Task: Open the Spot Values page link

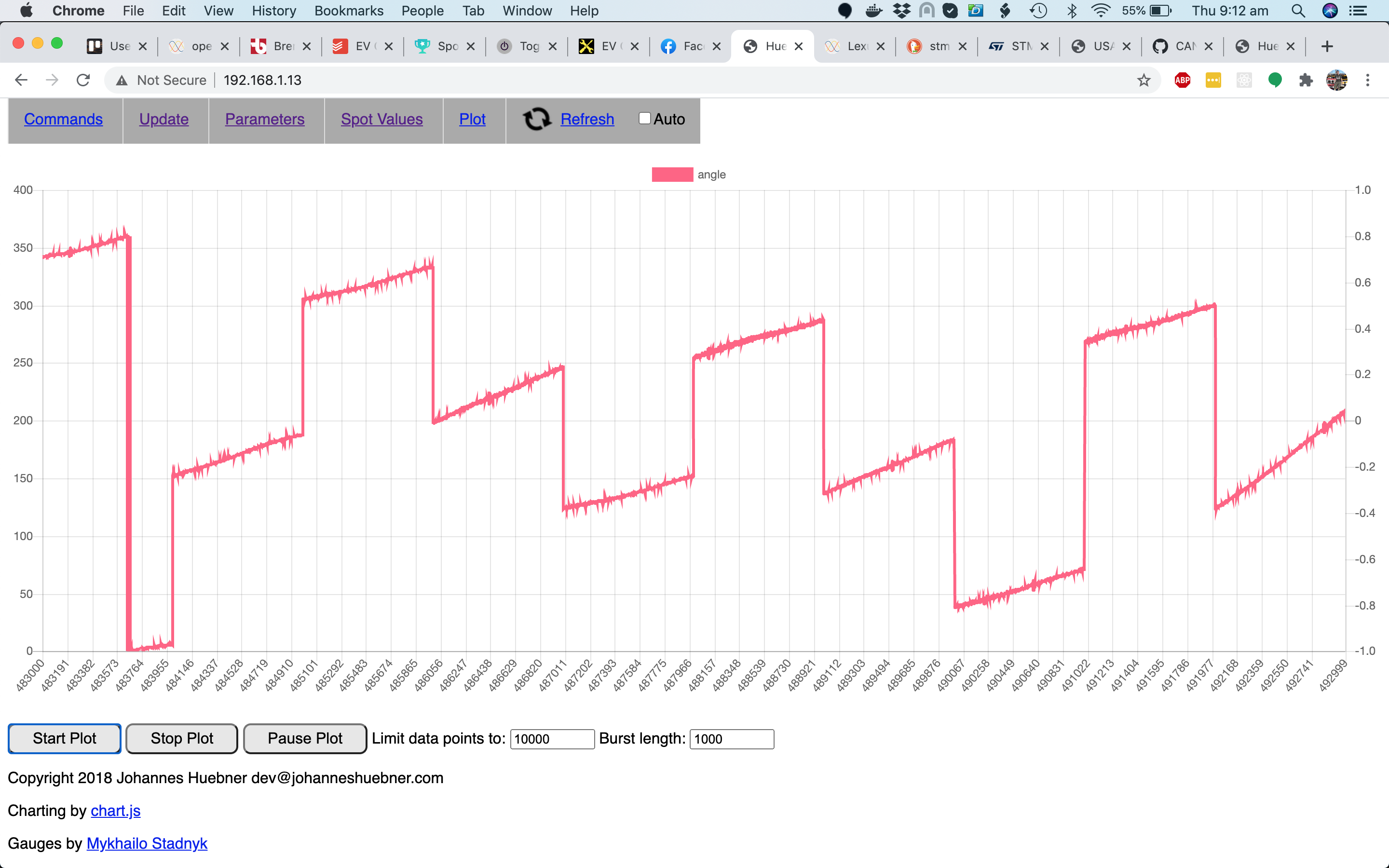Action: (x=381, y=119)
